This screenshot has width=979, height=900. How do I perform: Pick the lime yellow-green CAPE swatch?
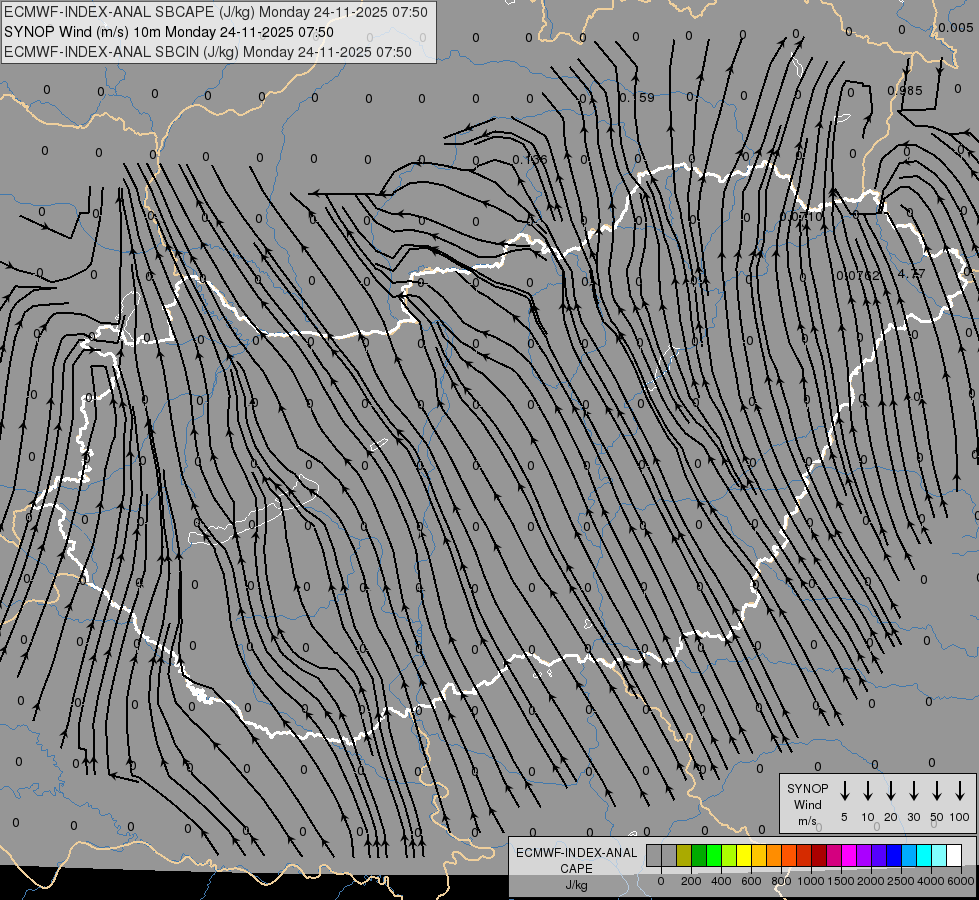(x=729, y=855)
